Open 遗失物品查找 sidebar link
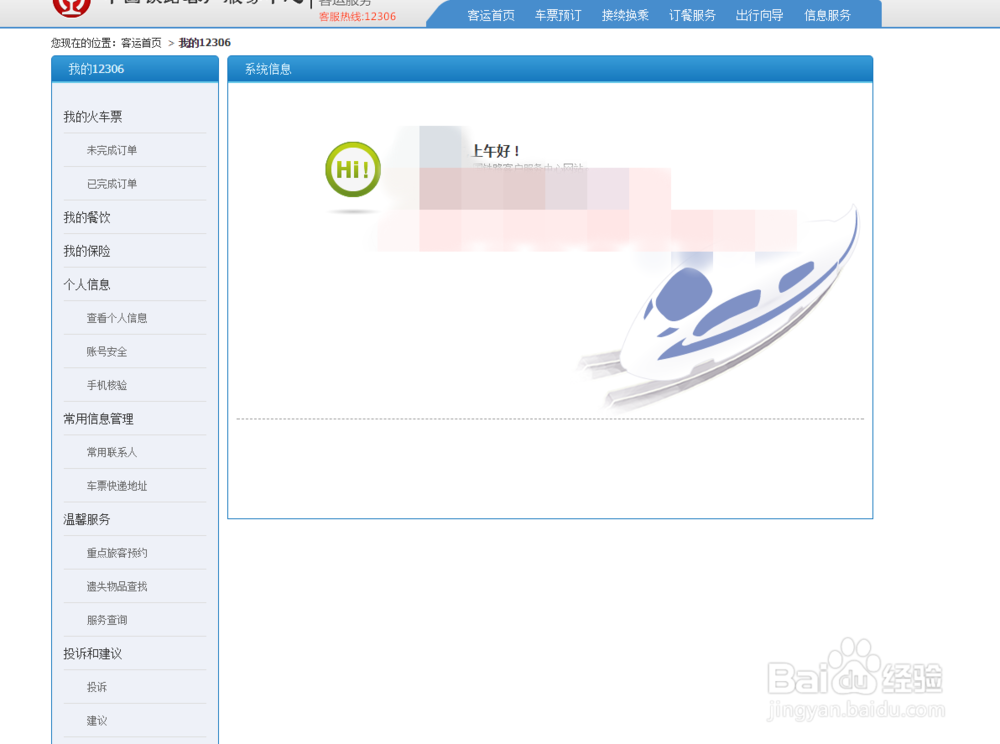Screen dimensions: 1000x744 pyautogui.click(x=117, y=587)
